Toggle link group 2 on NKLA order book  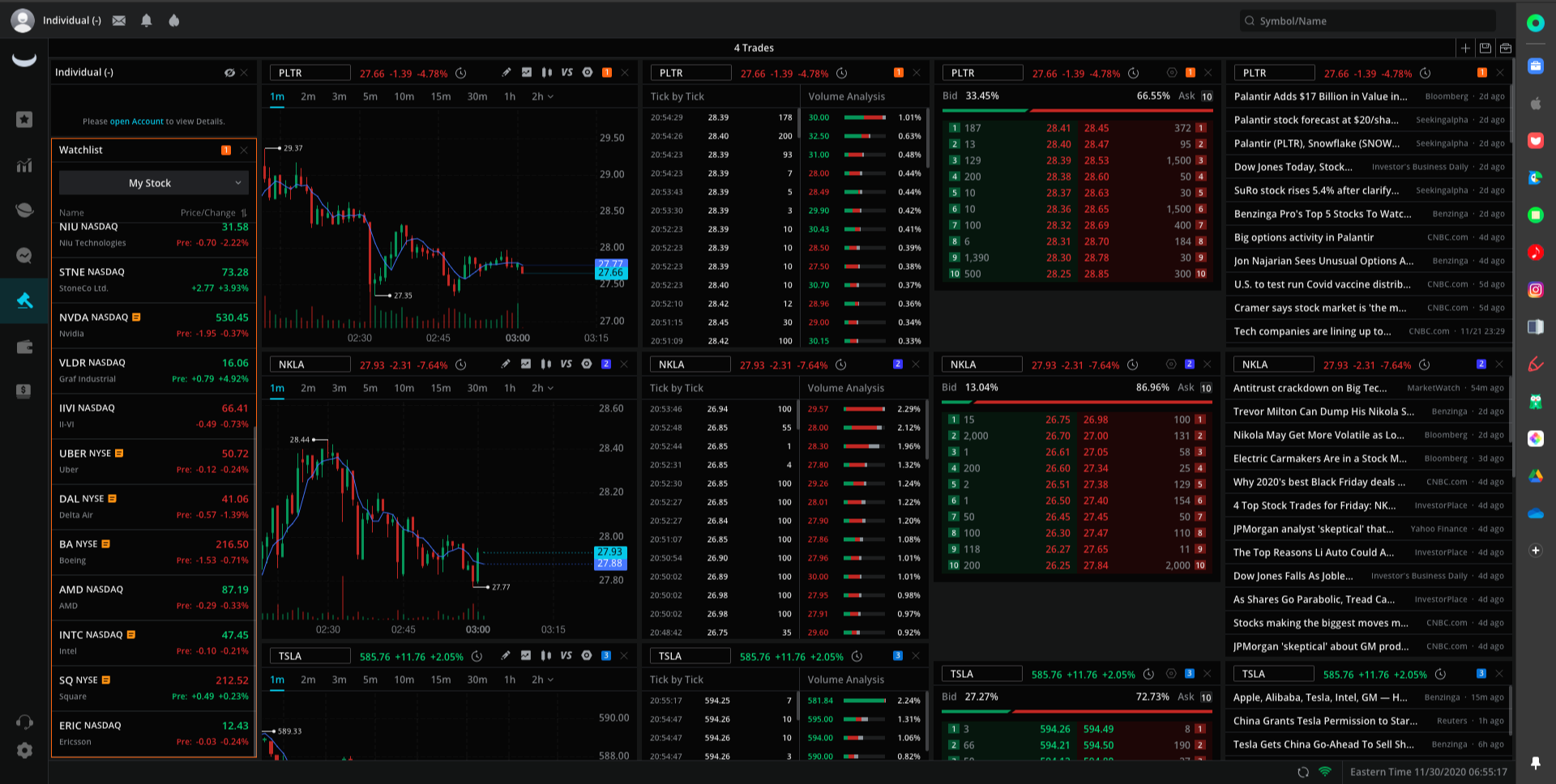tap(1190, 364)
